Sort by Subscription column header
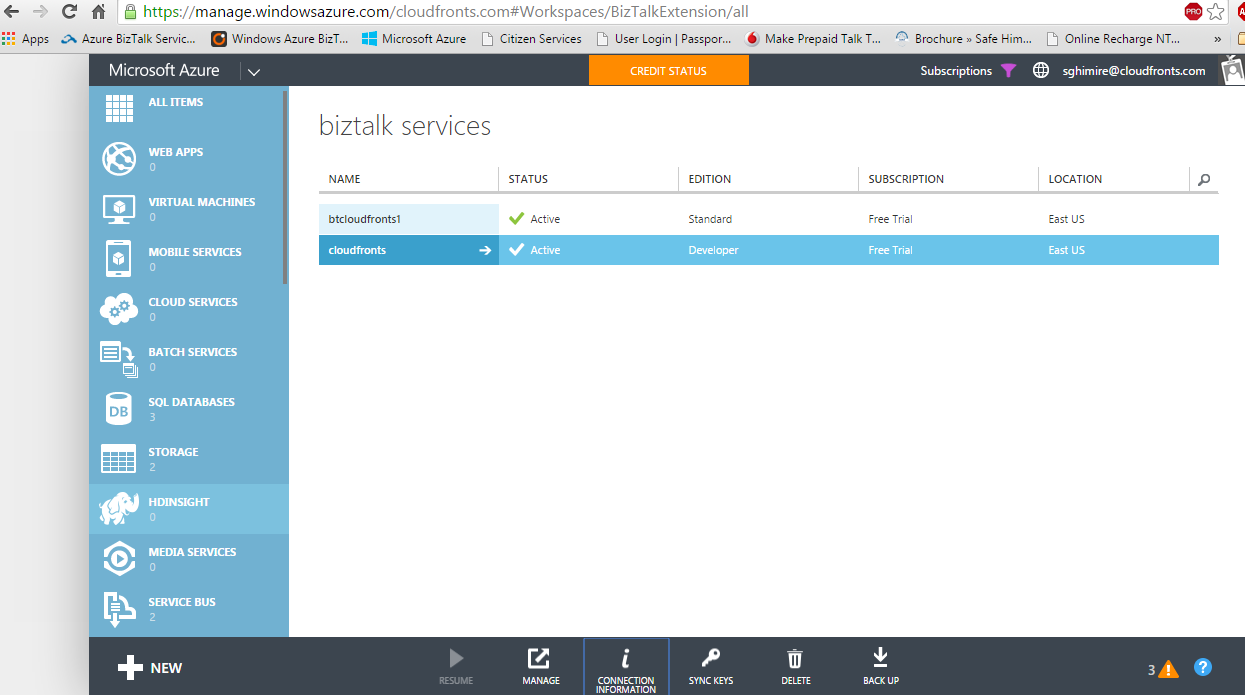1245x695 pixels. 906,179
